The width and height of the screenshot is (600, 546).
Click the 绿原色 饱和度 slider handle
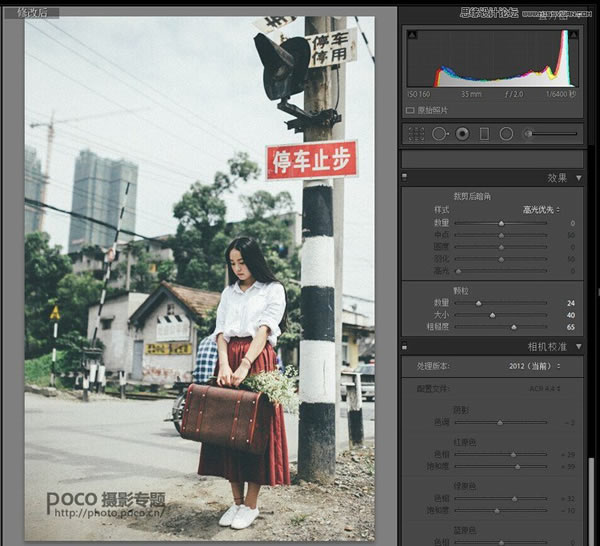tap(497, 511)
